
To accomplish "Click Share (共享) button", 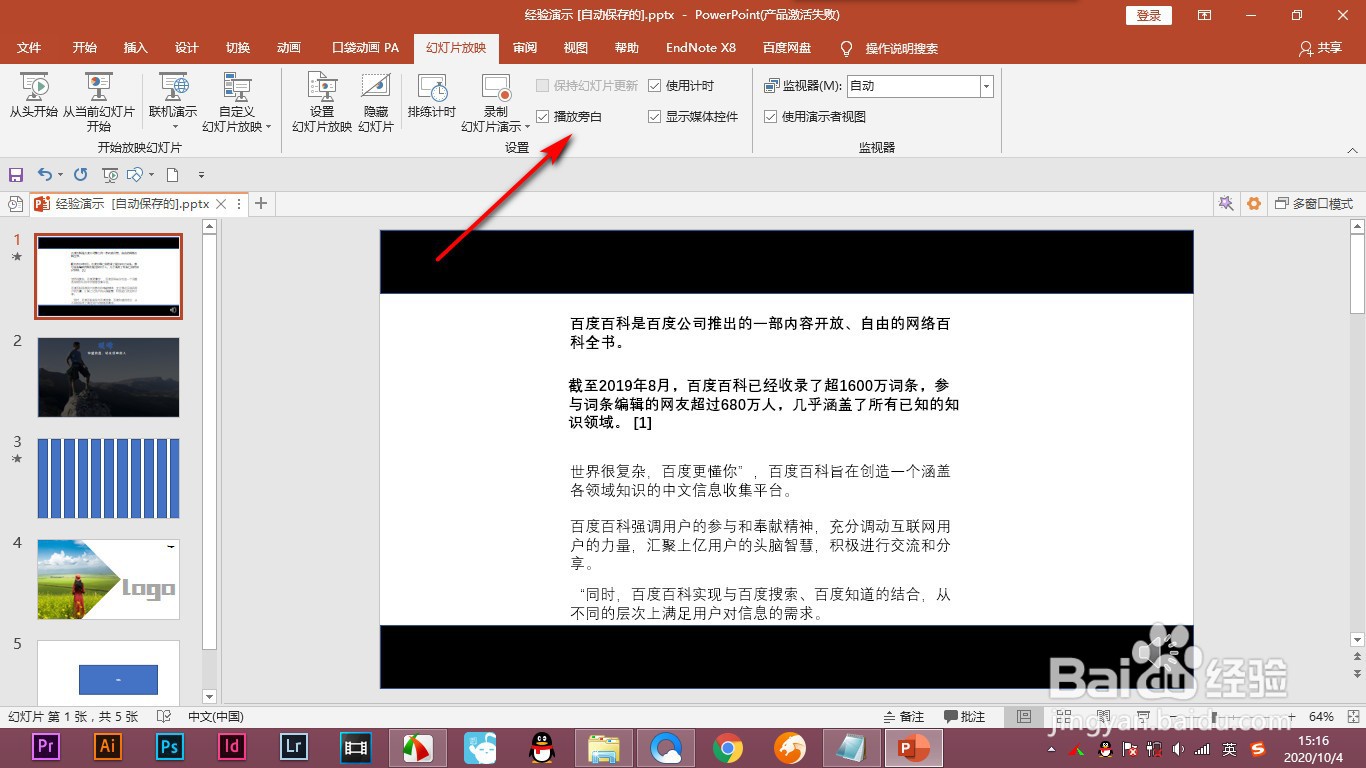I will pos(1320,48).
